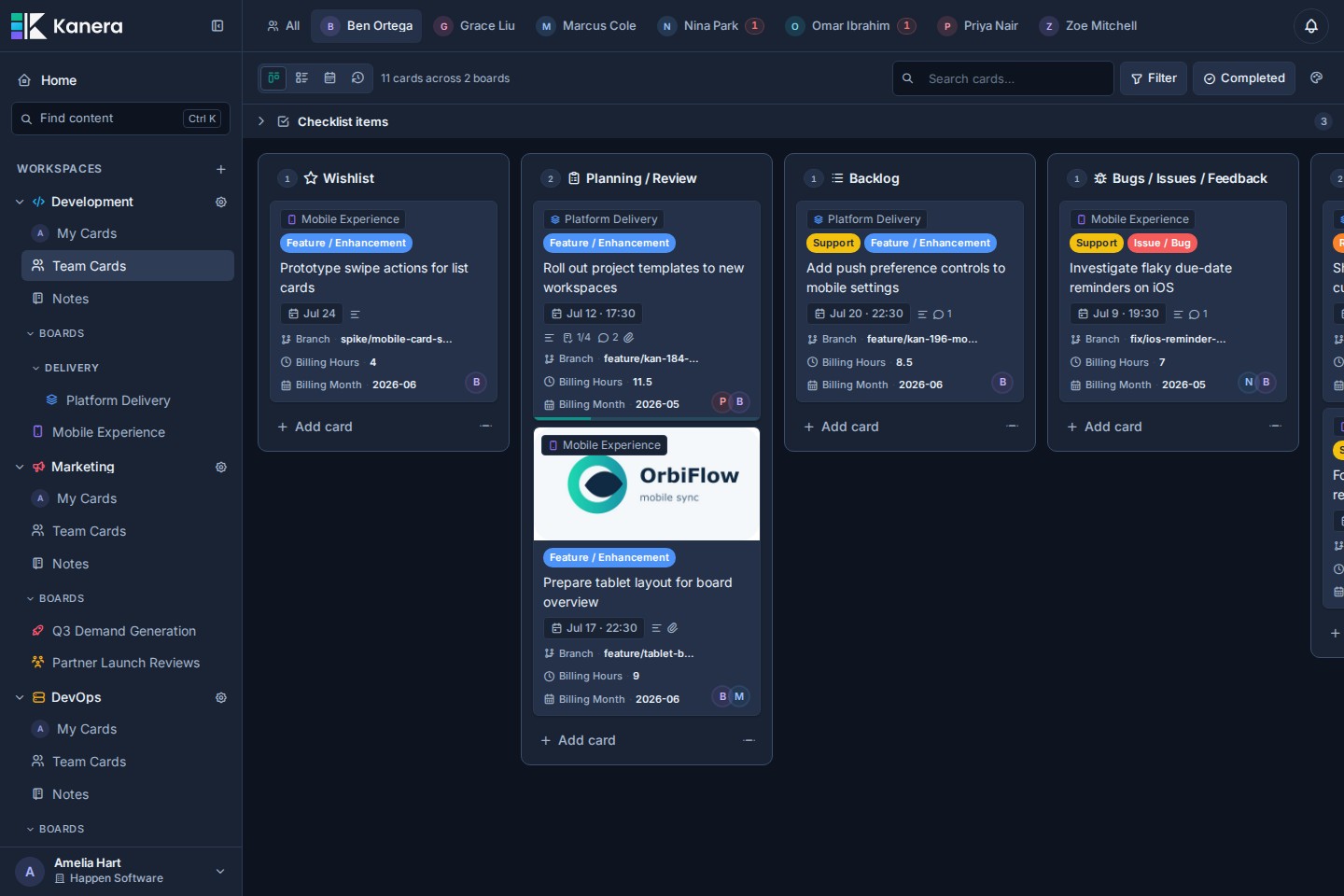The height and width of the screenshot is (896, 1344).
Task: Click checklist progress 1/4 on templates card
Action: (577, 338)
